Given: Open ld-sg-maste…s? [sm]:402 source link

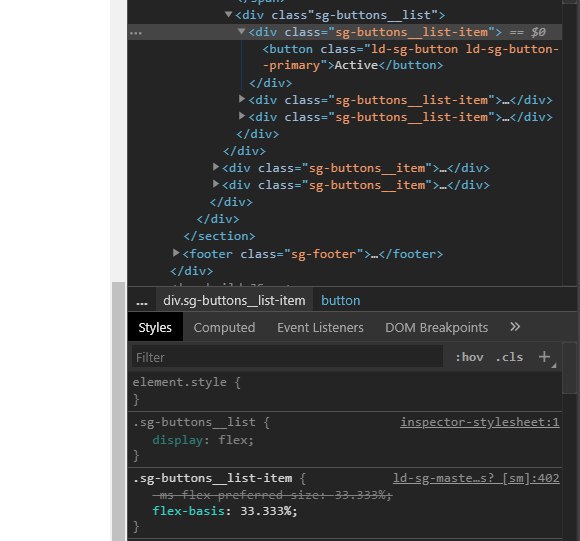Looking at the screenshot, I should [x=476, y=478].
